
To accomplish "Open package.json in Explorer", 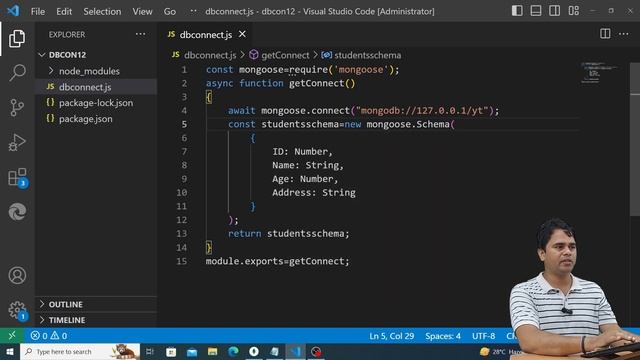I will tap(85, 119).
